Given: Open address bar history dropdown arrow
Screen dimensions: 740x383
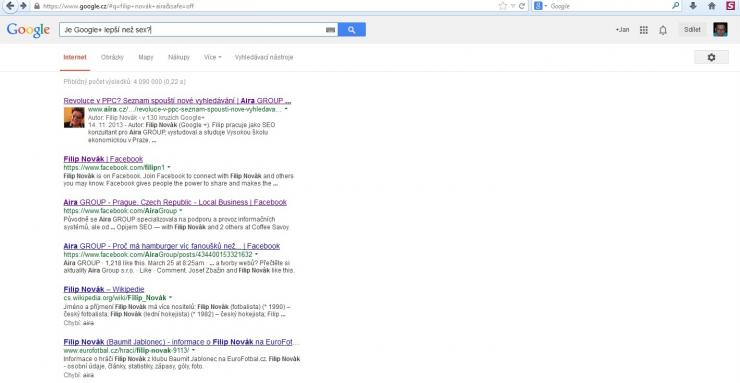Looking at the screenshot, I should click(x=513, y=6).
